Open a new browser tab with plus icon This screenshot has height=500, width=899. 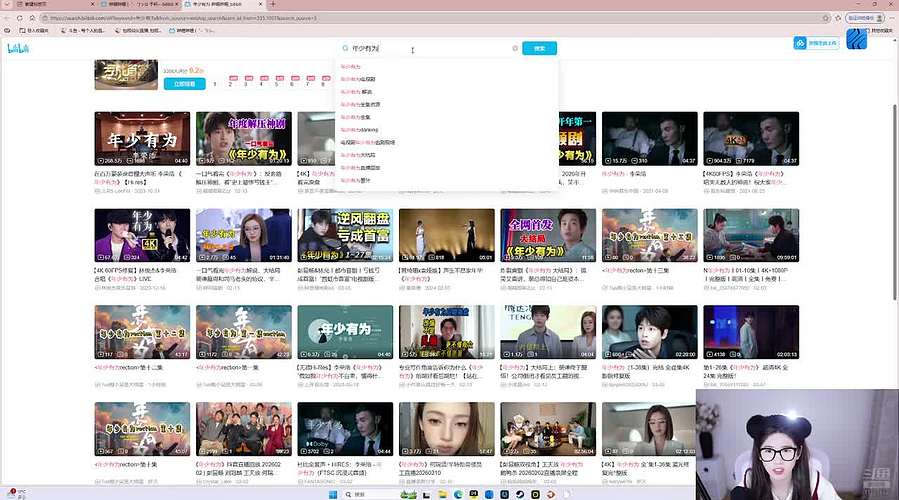273,4
